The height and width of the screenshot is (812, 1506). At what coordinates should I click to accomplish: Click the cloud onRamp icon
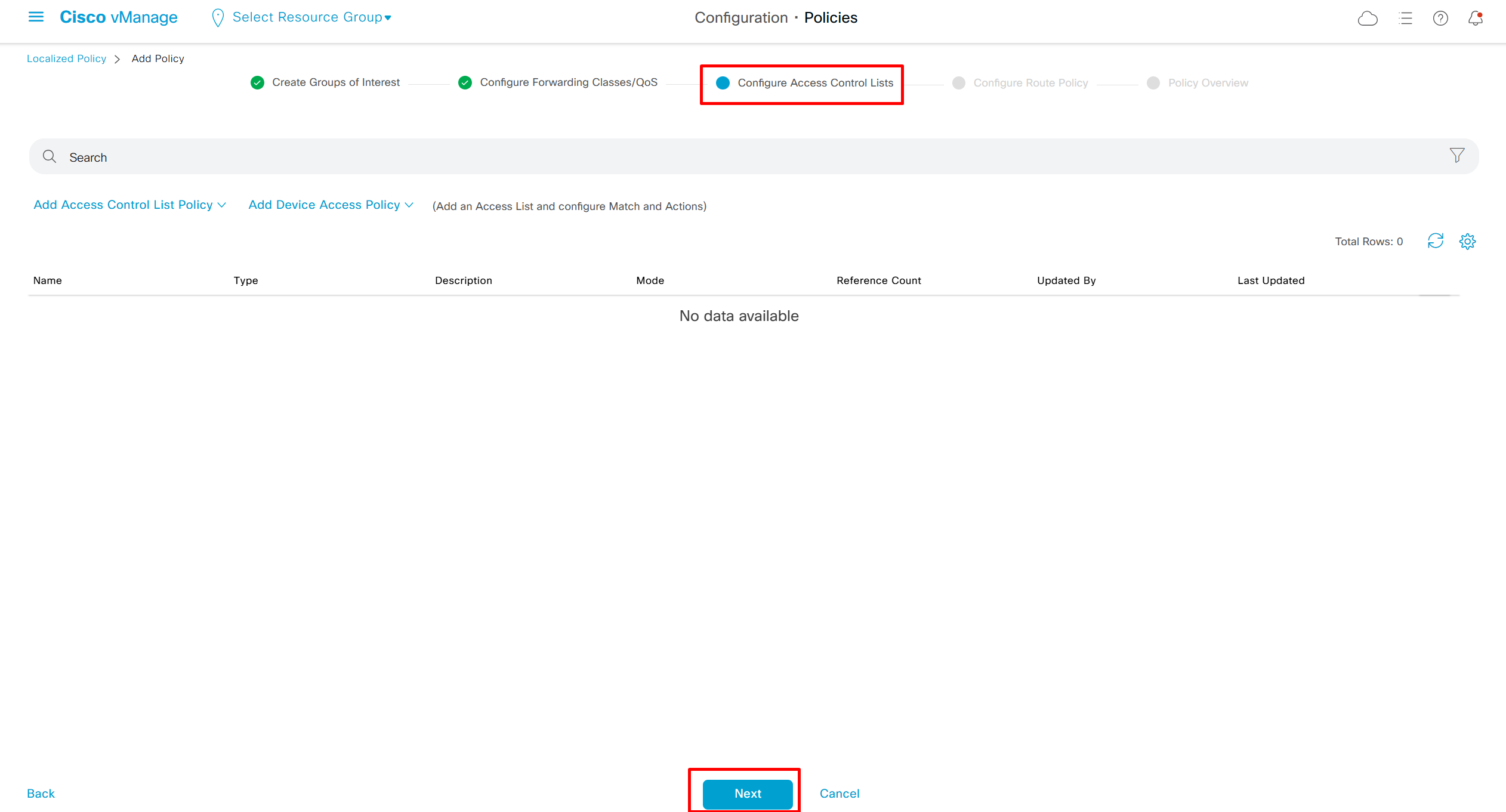click(x=1367, y=18)
